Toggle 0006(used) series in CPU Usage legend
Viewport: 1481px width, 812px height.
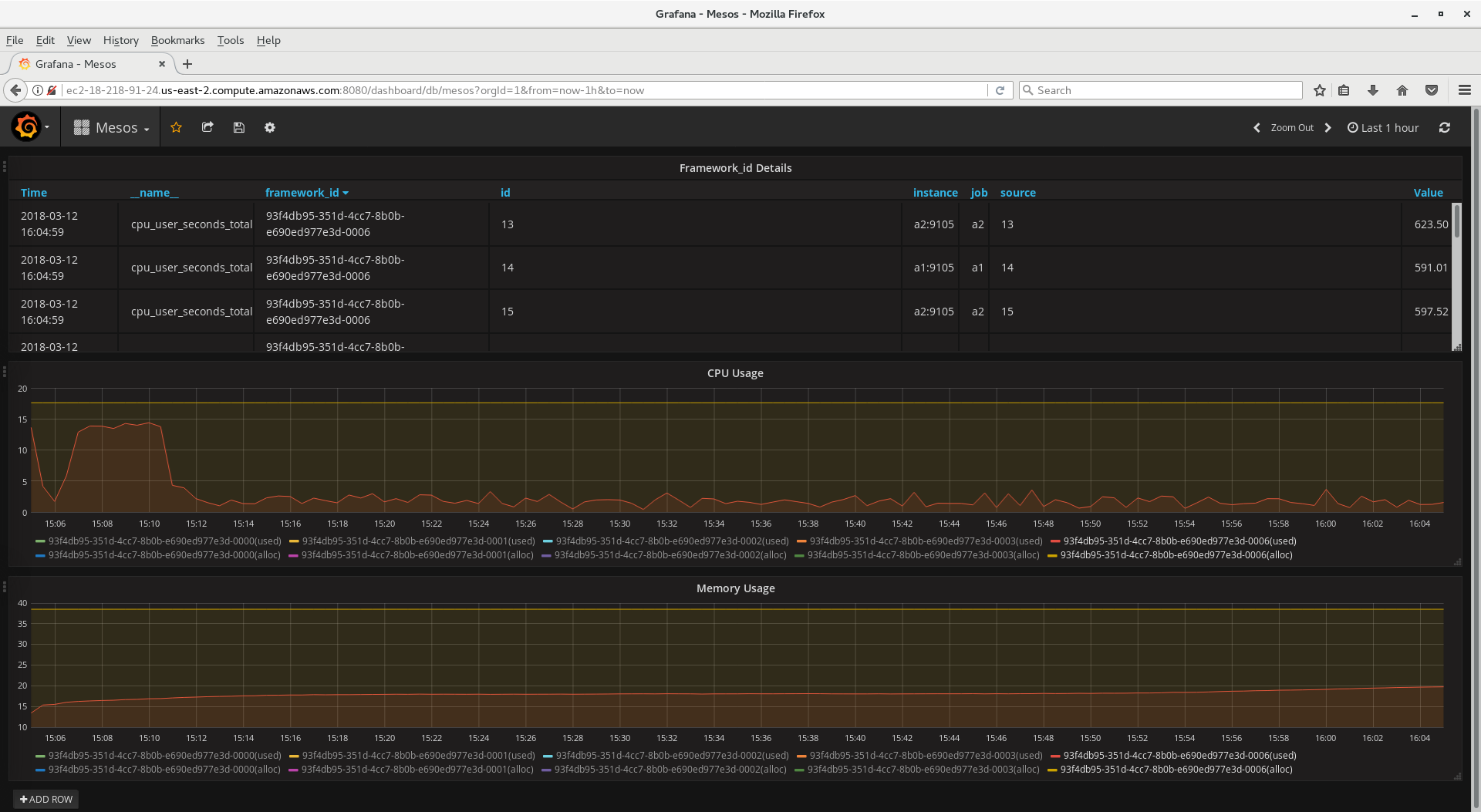tap(1179, 541)
